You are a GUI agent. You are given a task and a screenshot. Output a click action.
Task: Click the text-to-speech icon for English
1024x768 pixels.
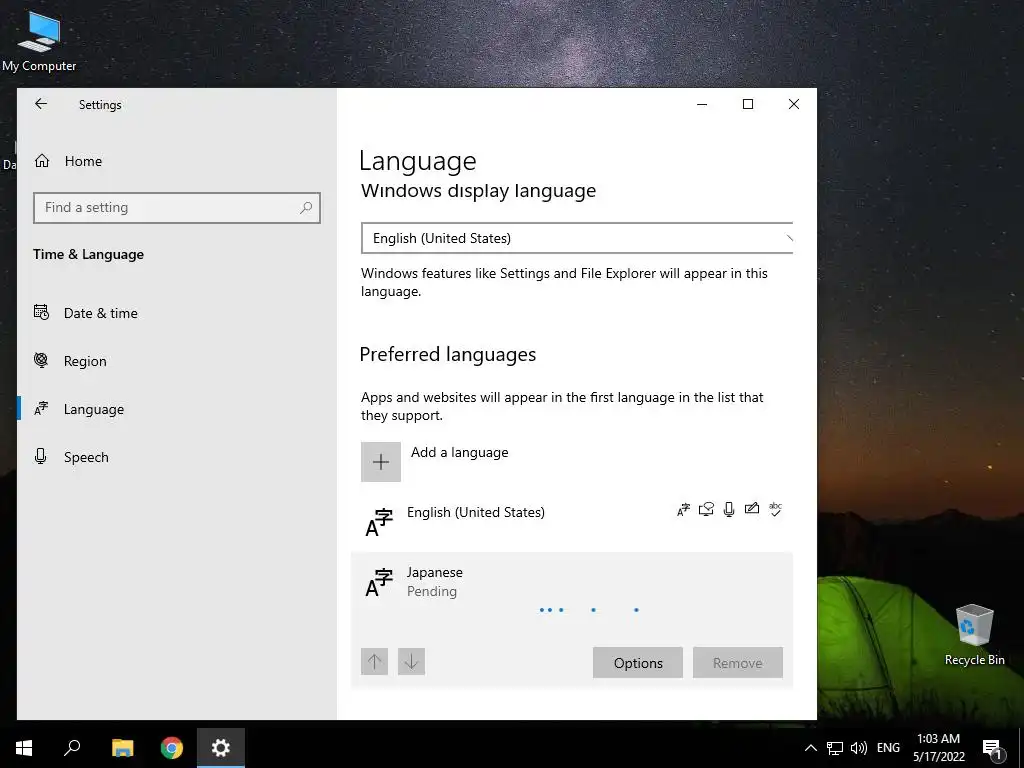(x=706, y=509)
